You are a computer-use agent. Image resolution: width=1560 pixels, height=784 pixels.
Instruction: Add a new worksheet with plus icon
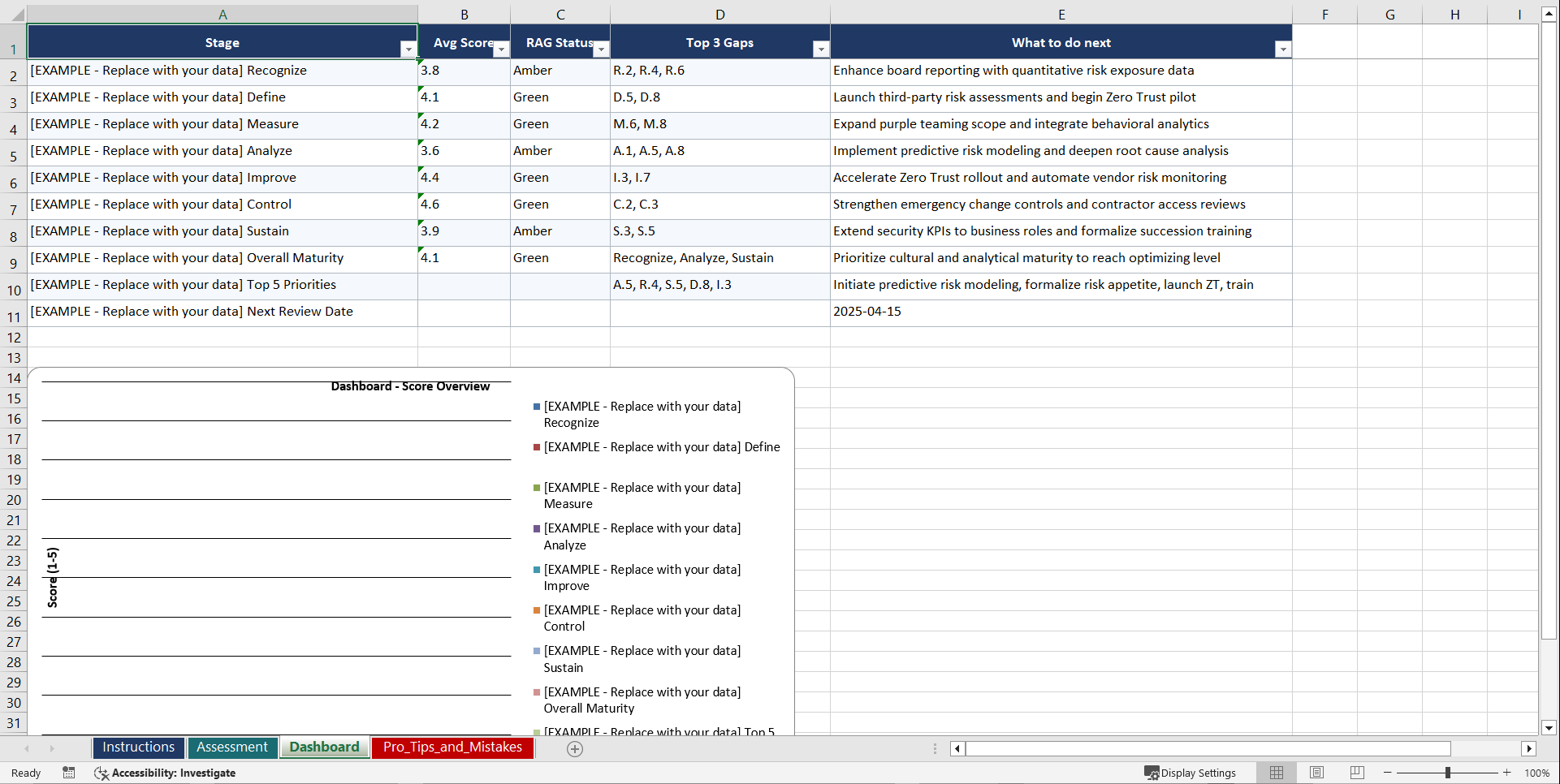click(575, 748)
